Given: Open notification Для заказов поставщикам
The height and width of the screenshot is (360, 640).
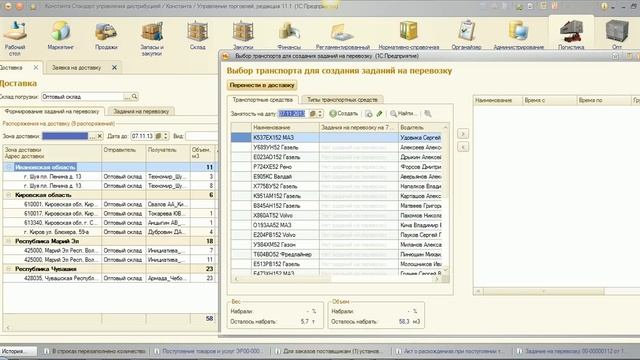Looking at the screenshot, I should pos(329,351).
